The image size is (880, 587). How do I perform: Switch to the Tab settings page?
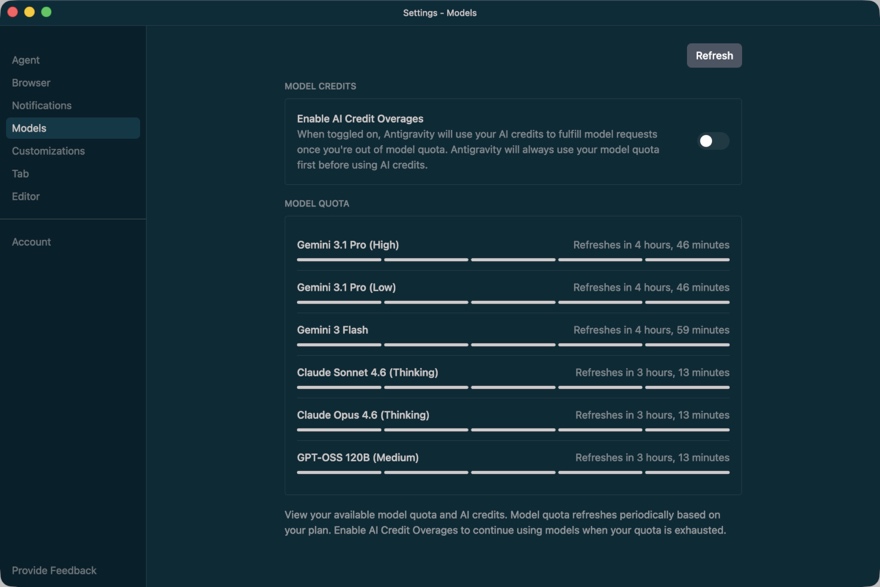click(x=20, y=174)
